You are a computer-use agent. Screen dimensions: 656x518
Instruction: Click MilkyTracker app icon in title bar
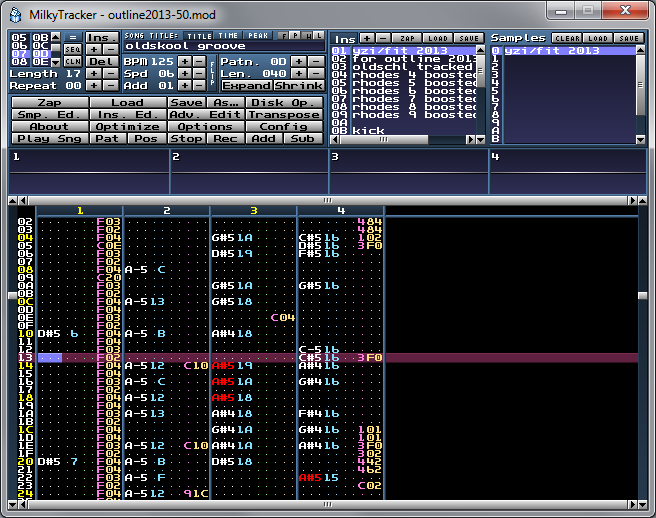[x=15, y=15]
